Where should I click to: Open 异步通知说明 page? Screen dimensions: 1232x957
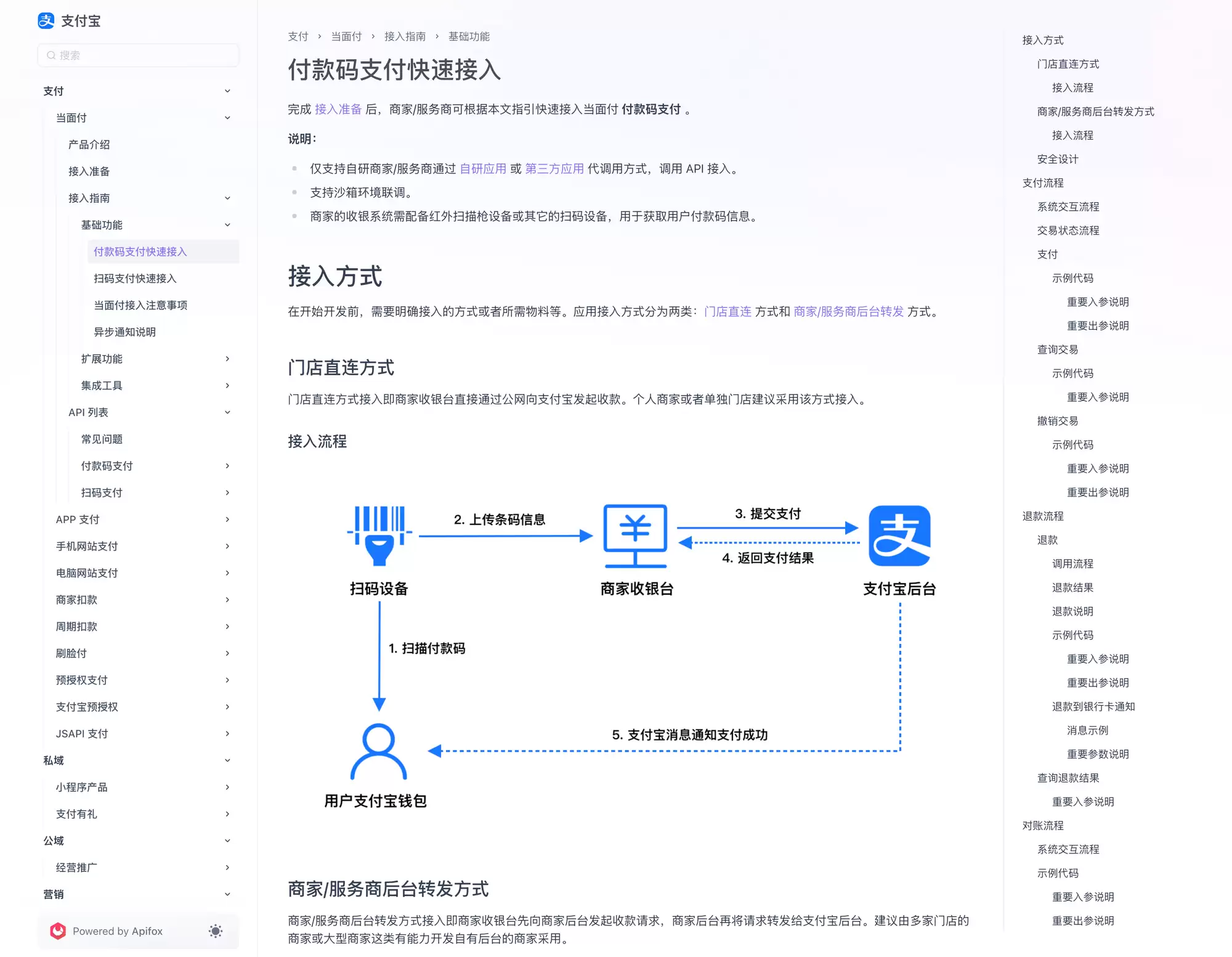tap(124, 332)
